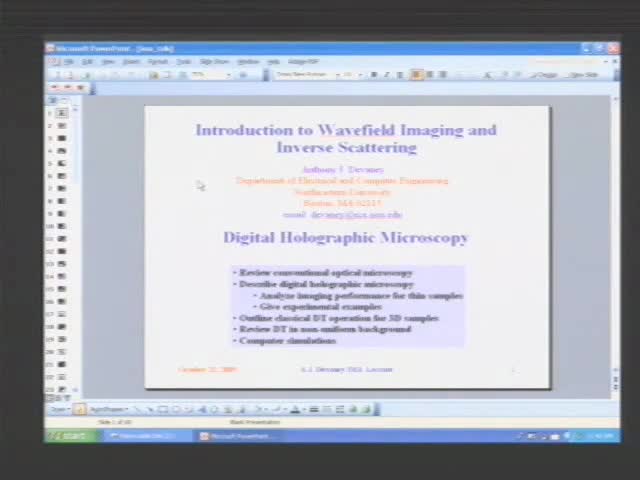The width and height of the screenshot is (640, 480).
Task: Click the vertical scrollbar of slide pane
Action: (615, 235)
